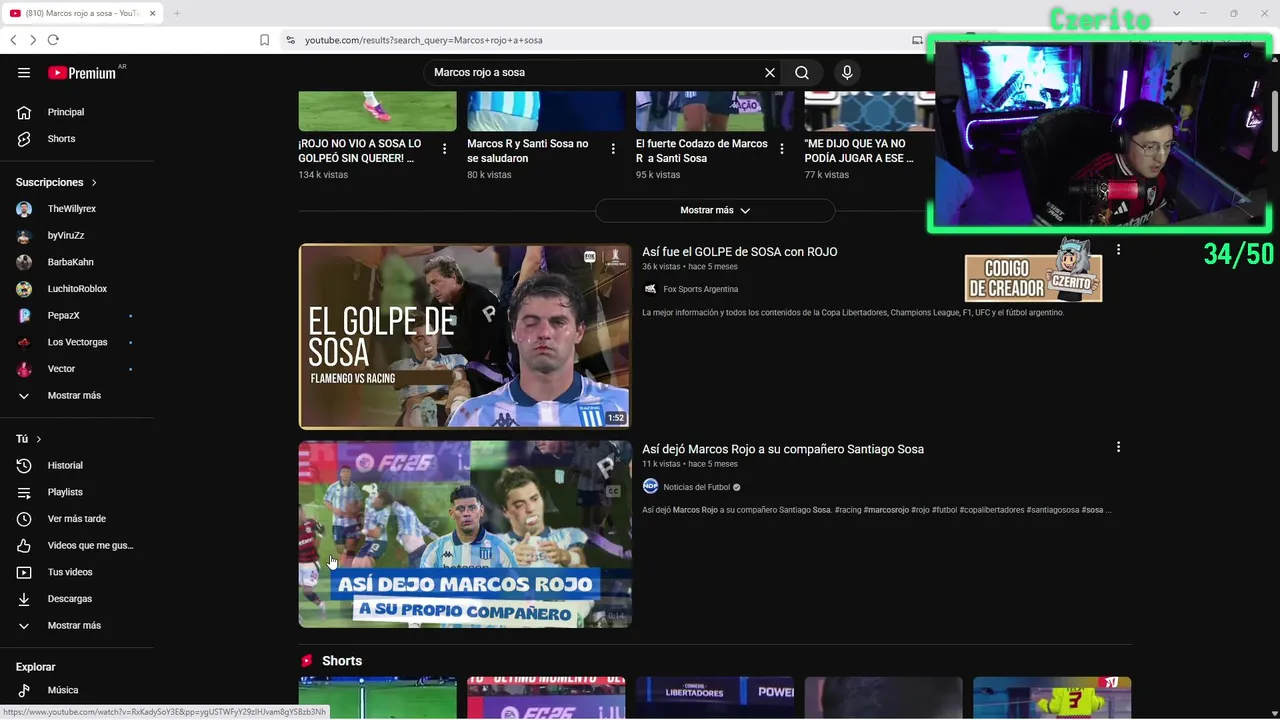1280x720 pixels.
Task: Clear the search box with X
Action: tap(770, 72)
